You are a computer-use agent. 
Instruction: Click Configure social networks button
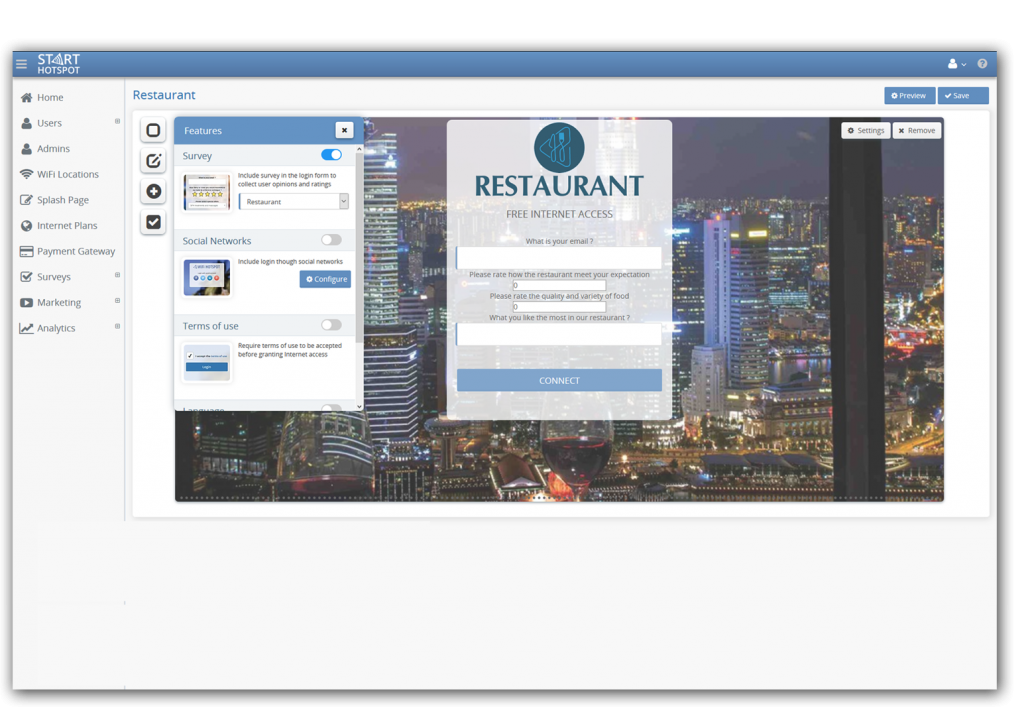(325, 279)
